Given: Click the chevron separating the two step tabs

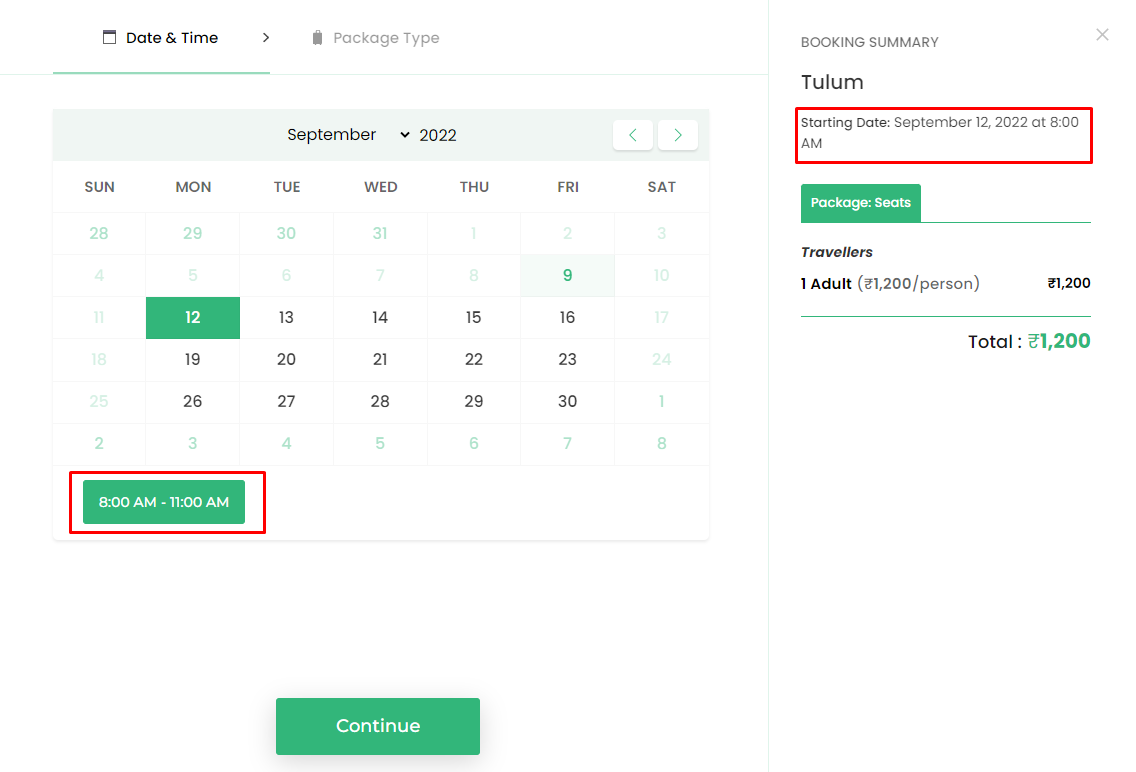Looking at the screenshot, I should pos(265,36).
